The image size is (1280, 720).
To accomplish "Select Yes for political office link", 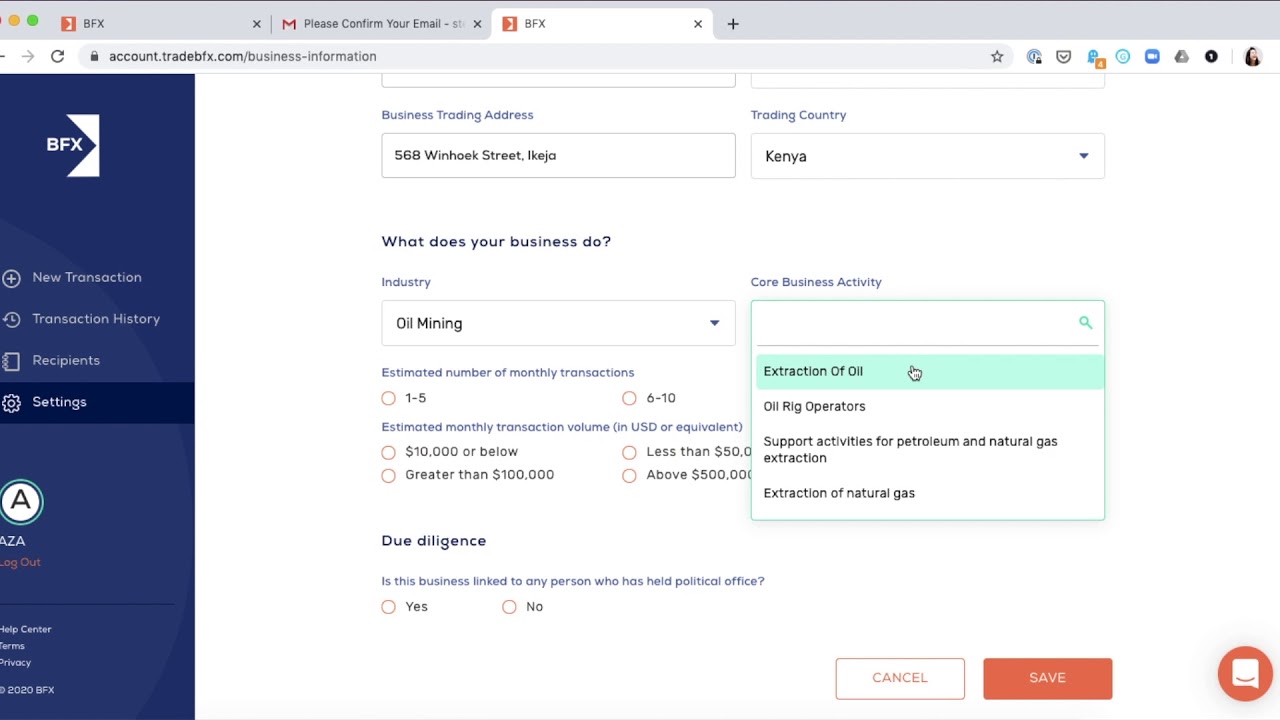I will click(x=389, y=607).
